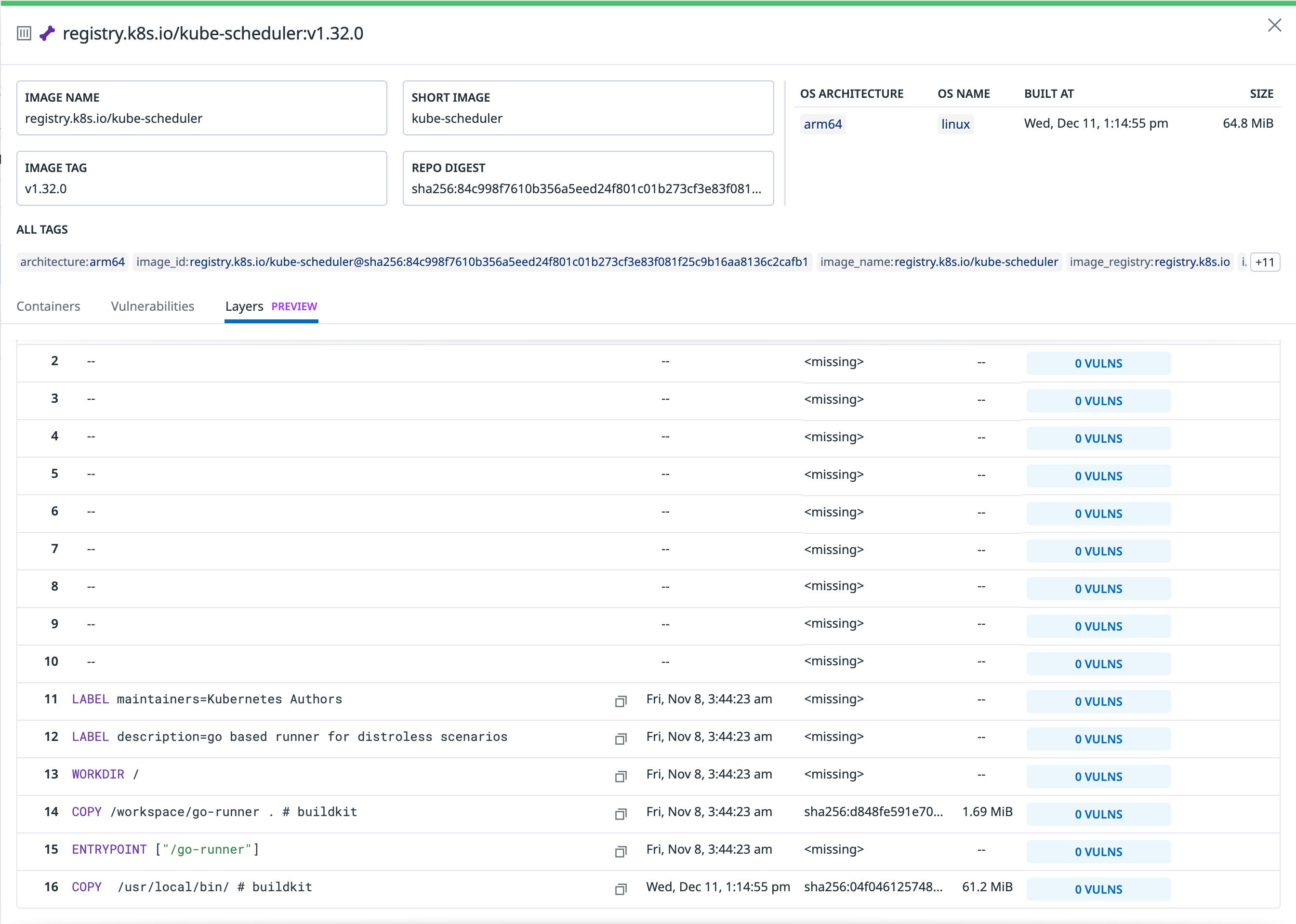
Task: Close the kube-scheduler image details panel
Action: tap(1275, 25)
